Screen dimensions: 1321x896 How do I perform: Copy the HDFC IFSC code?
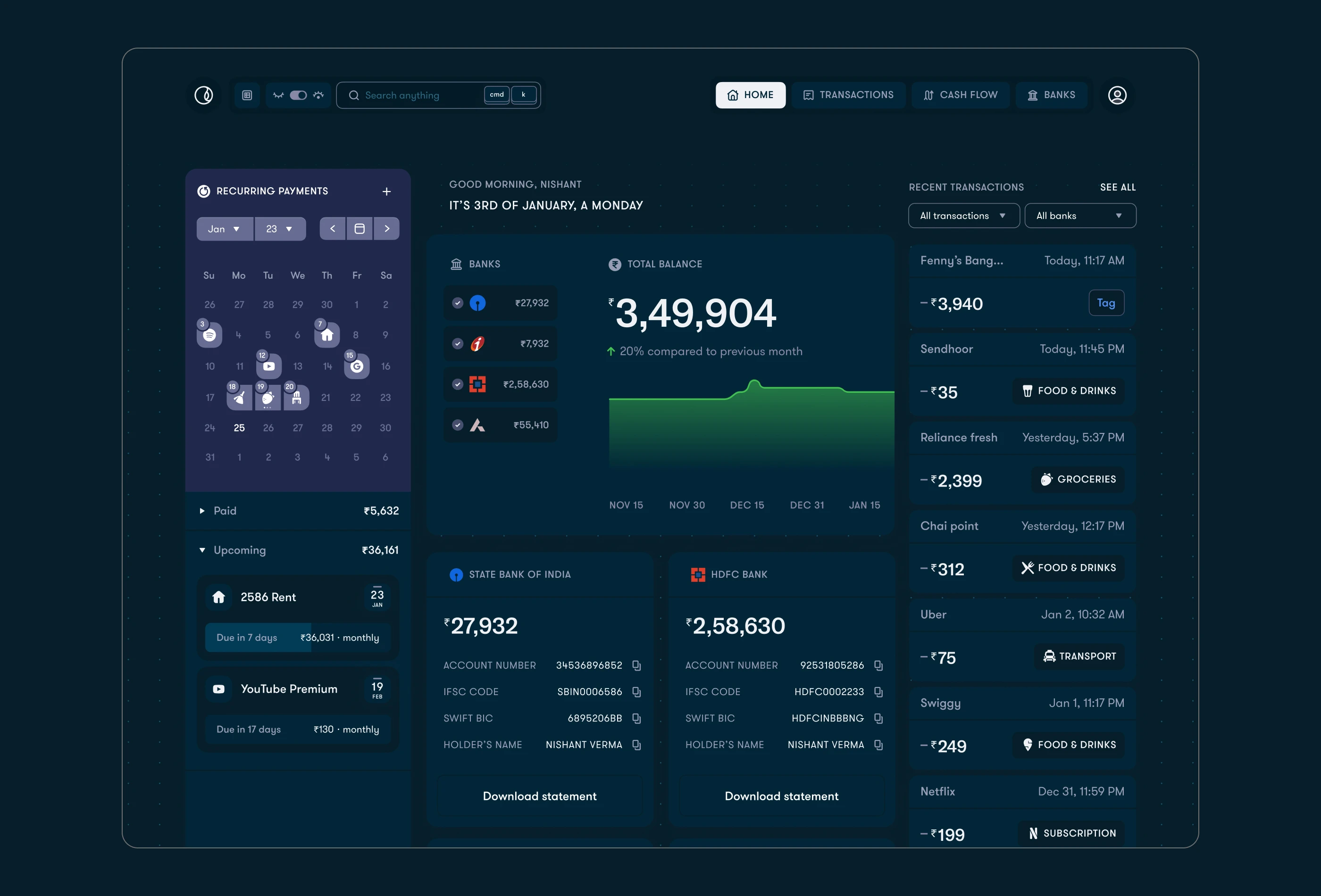[x=878, y=692]
